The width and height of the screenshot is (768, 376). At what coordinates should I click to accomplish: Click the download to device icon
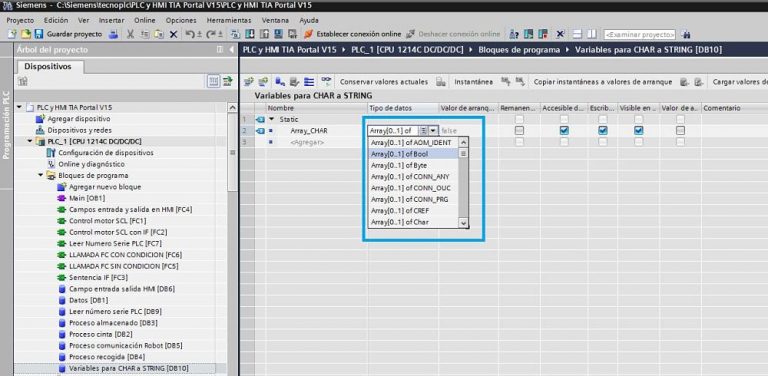(x=249, y=34)
